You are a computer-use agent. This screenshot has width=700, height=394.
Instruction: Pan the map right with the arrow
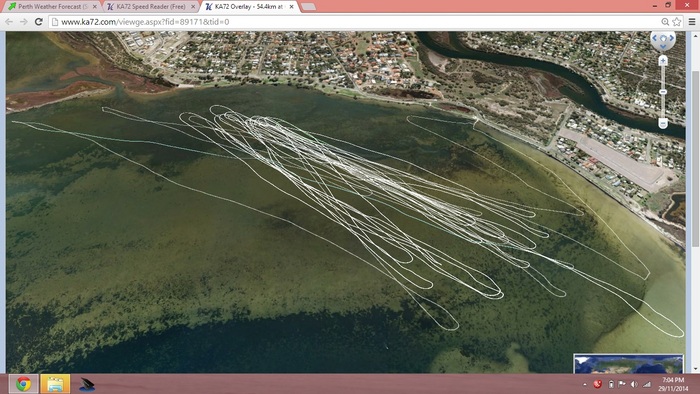click(671, 38)
